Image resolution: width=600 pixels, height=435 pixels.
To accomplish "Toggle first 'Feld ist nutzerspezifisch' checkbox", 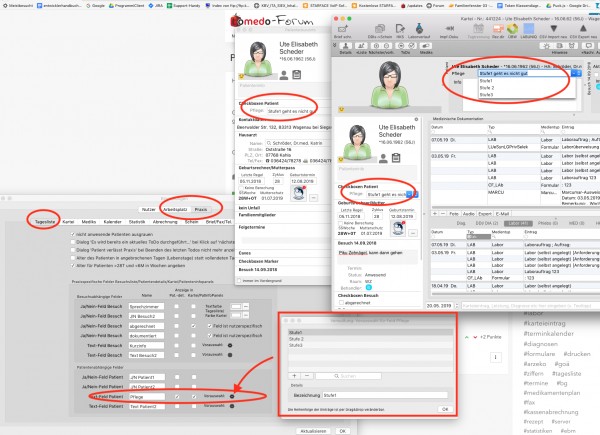I will point(210,326).
